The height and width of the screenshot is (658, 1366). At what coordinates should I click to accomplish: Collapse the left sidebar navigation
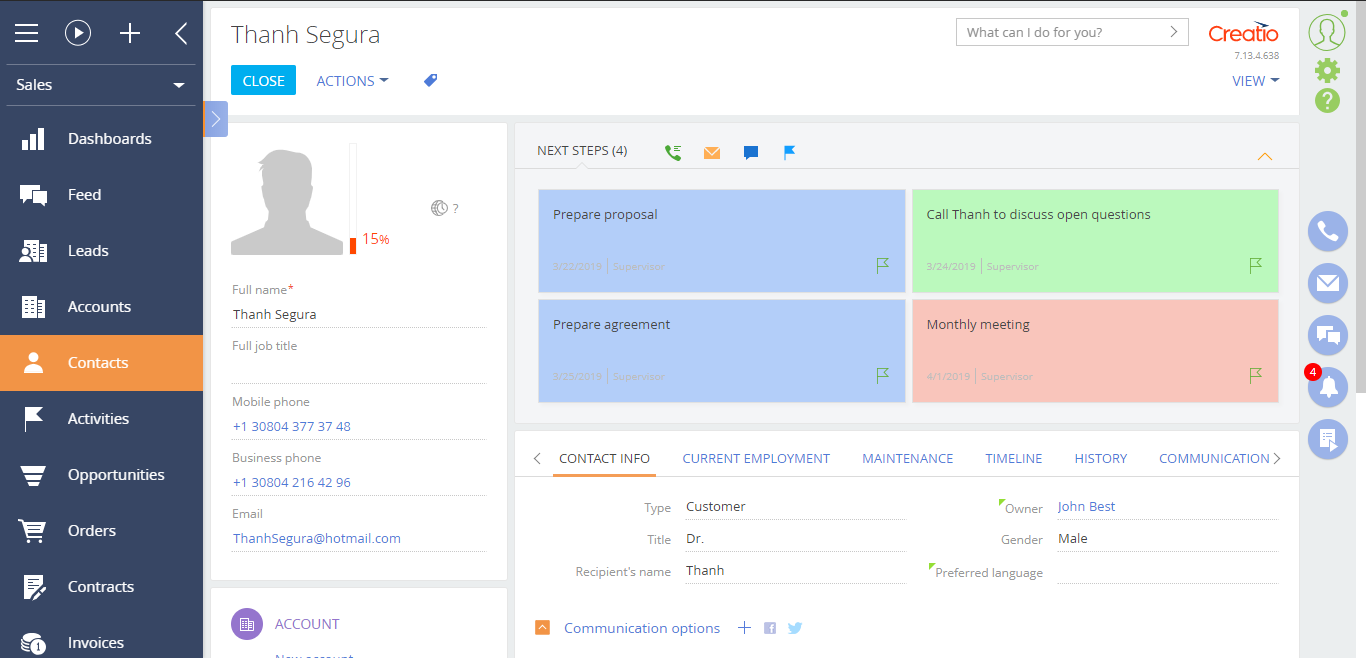pyautogui.click(x=181, y=33)
